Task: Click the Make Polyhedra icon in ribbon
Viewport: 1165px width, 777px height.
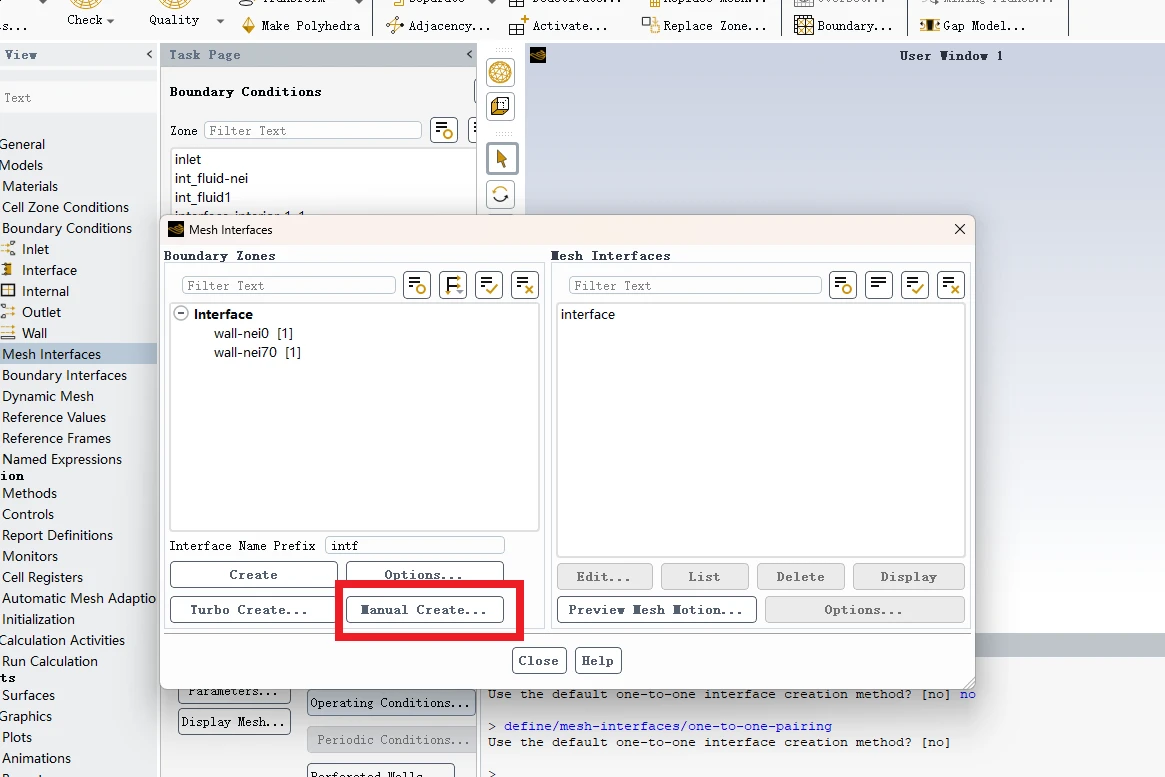Action: 249,26
